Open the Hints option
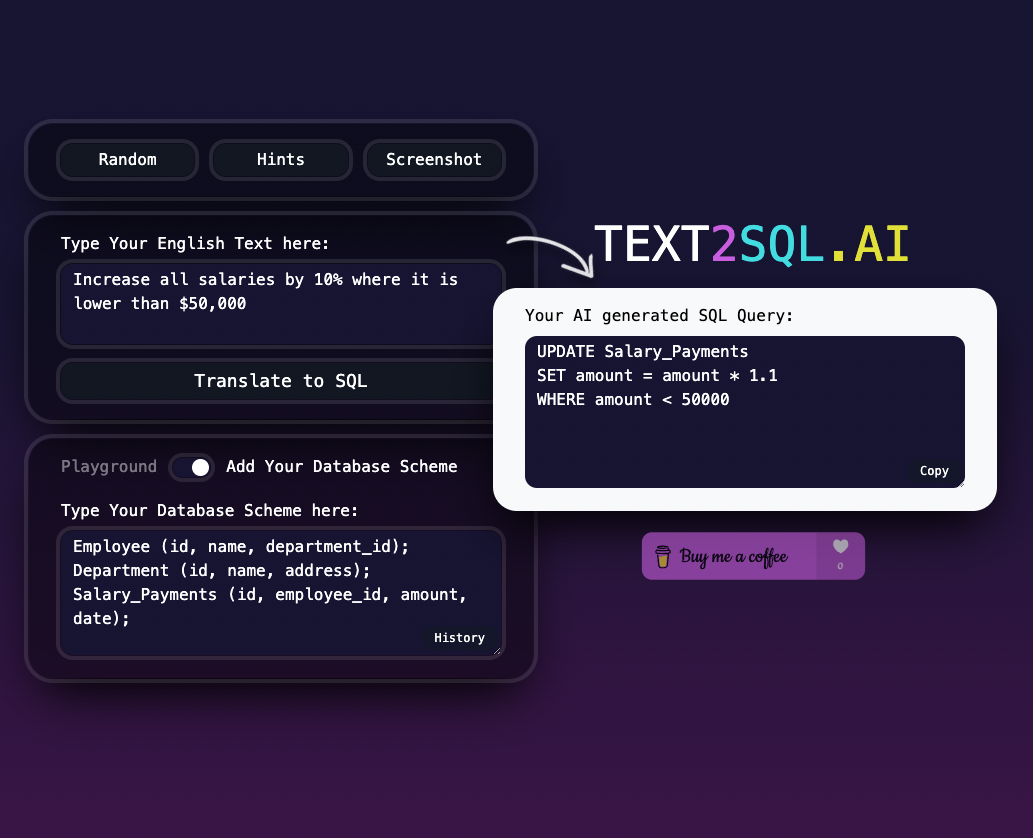The width and height of the screenshot is (1033, 838). 280,160
